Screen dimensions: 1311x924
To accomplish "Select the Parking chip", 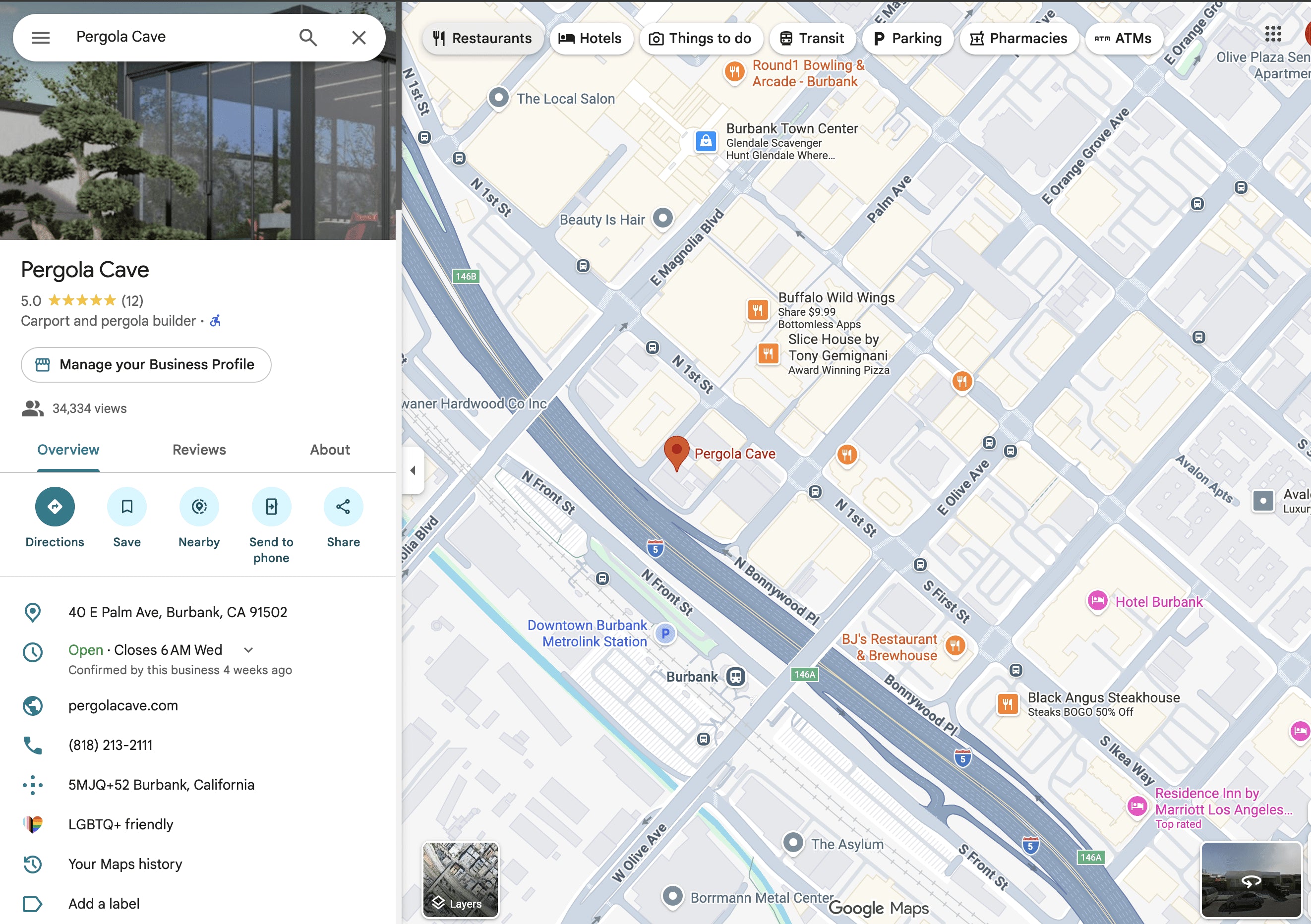I will click(x=907, y=38).
